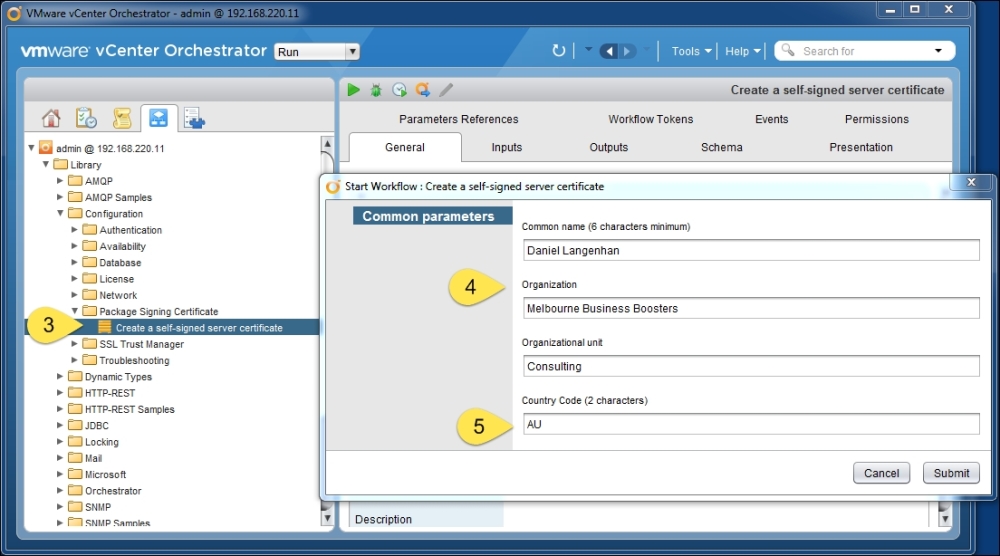Expand the Authentication folder
1000x556 pixels.
click(75, 230)
